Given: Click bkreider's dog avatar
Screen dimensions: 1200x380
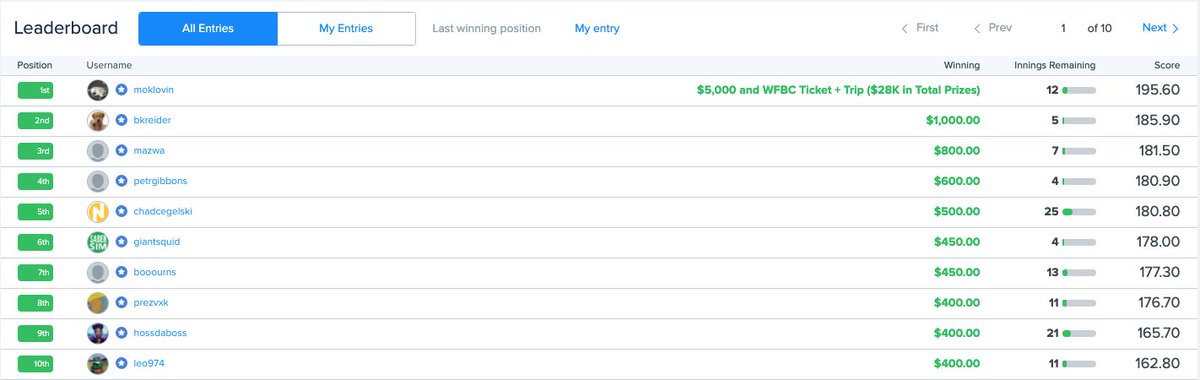Looking at the screenshot, I should 97,120.
